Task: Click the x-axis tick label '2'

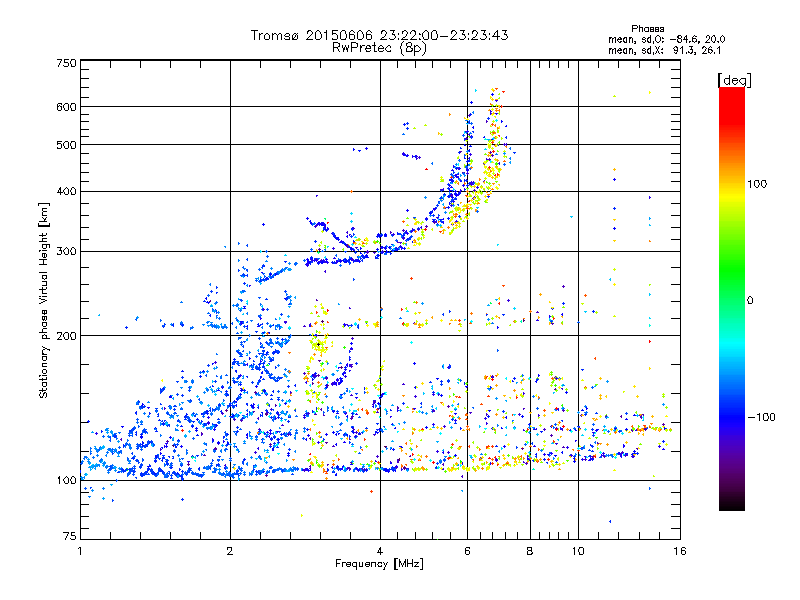Action: [x=230, y=551]
